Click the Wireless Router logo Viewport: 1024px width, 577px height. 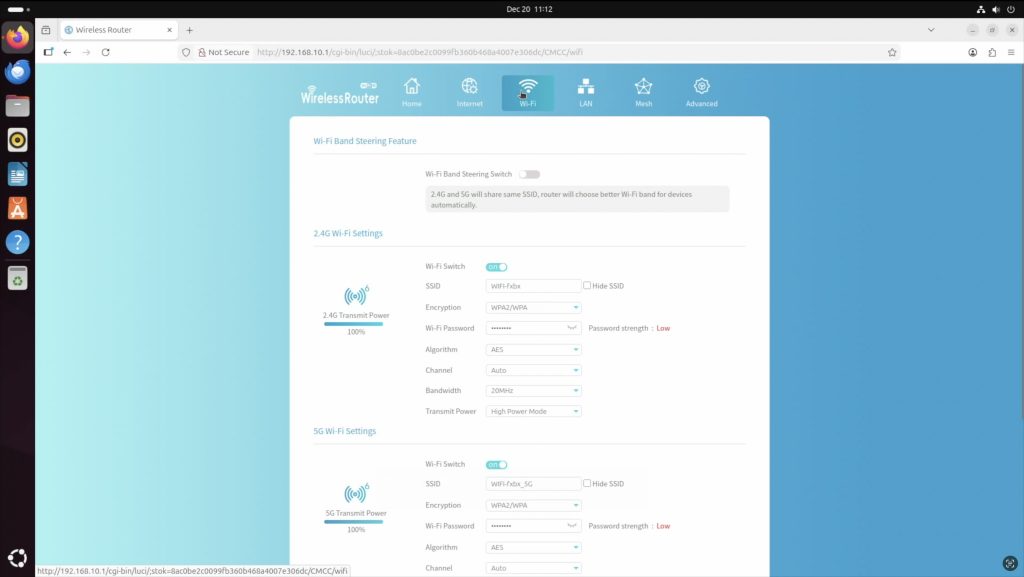coord(340,95)
